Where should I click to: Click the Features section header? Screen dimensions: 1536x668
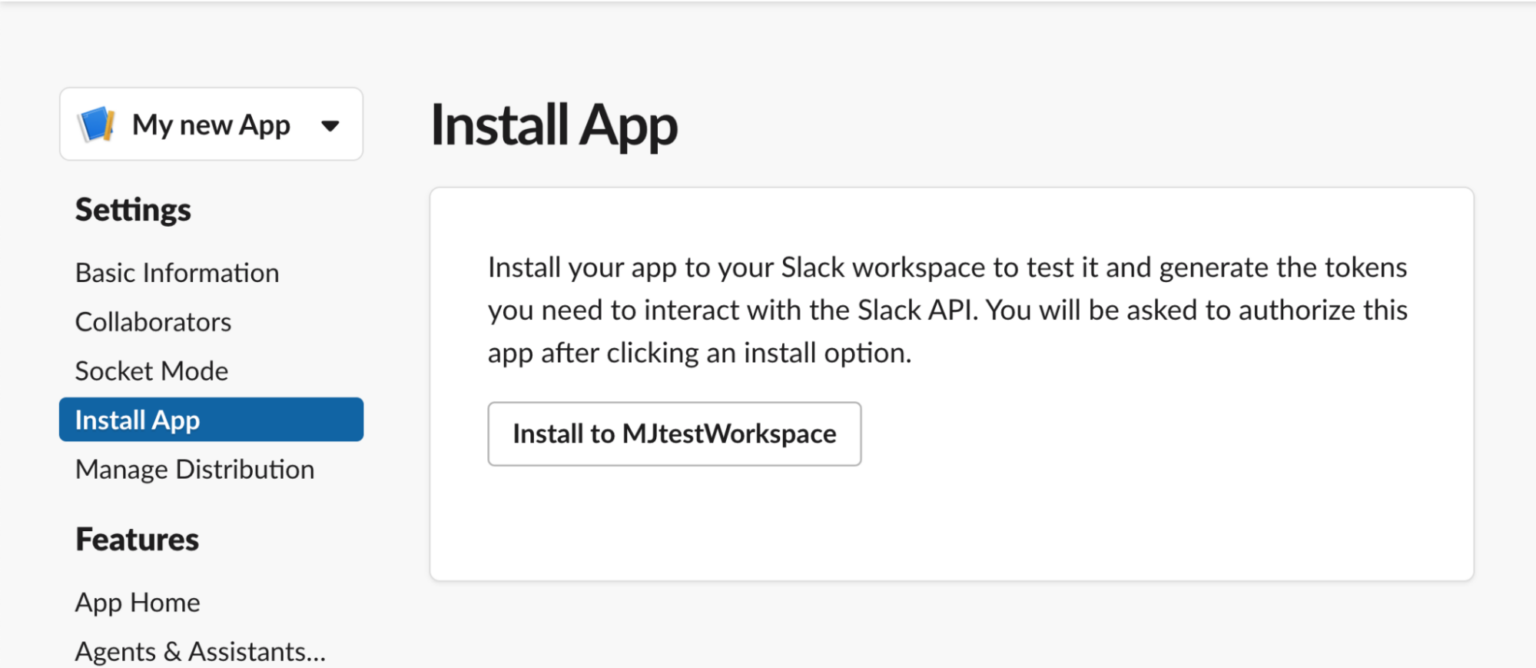tap(137, 538)
